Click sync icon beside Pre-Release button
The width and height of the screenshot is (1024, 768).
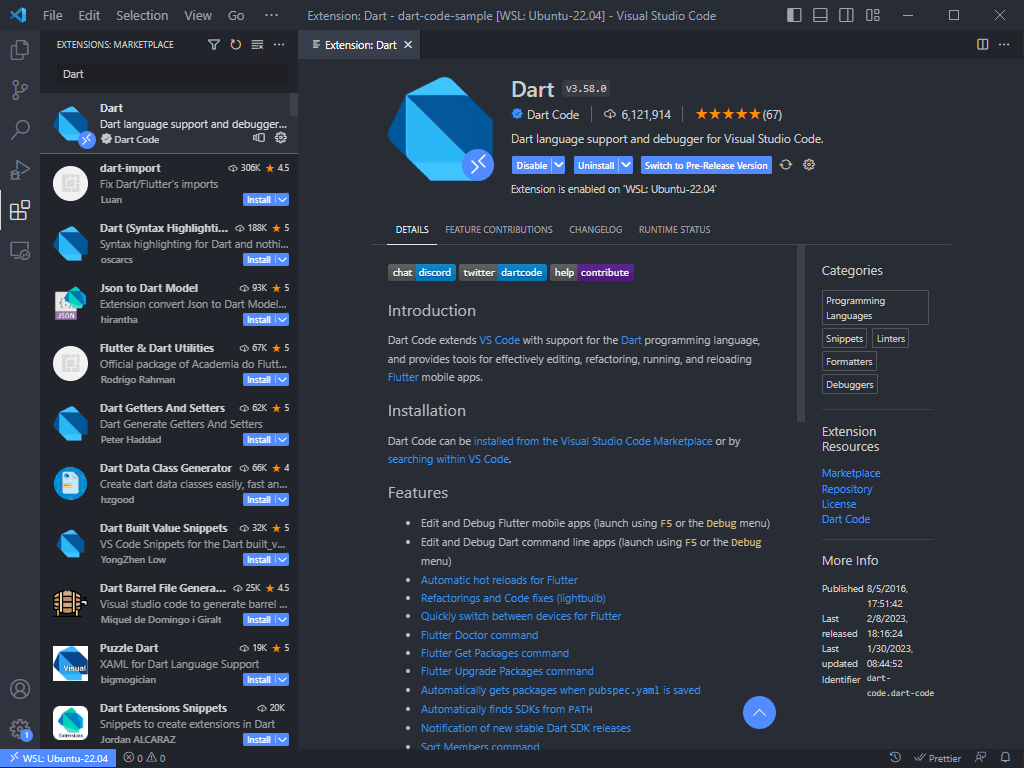click(x=786, y=165)
